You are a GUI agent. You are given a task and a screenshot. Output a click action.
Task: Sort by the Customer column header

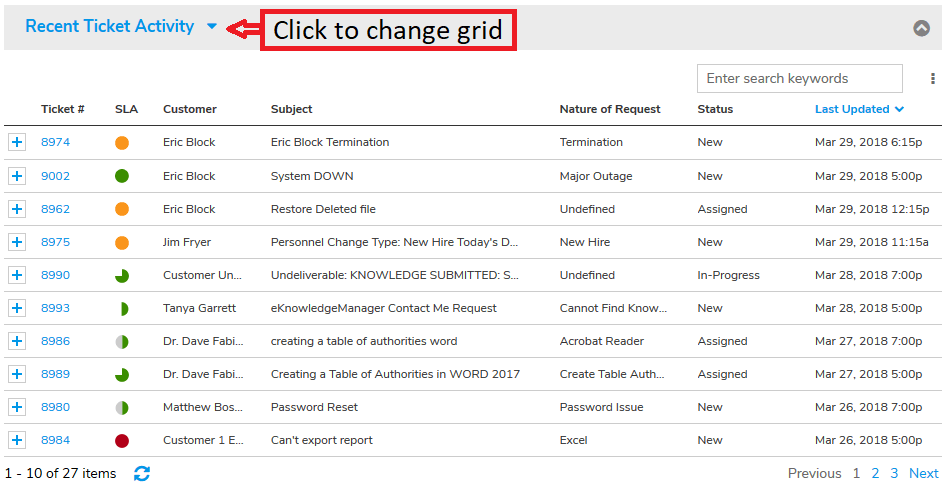189,110
